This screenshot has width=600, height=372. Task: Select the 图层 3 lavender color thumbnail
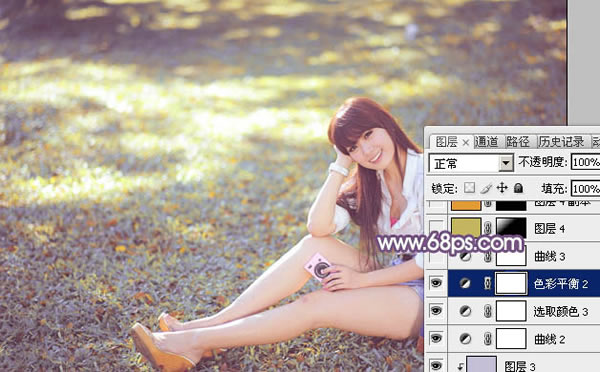click(481, 364)
